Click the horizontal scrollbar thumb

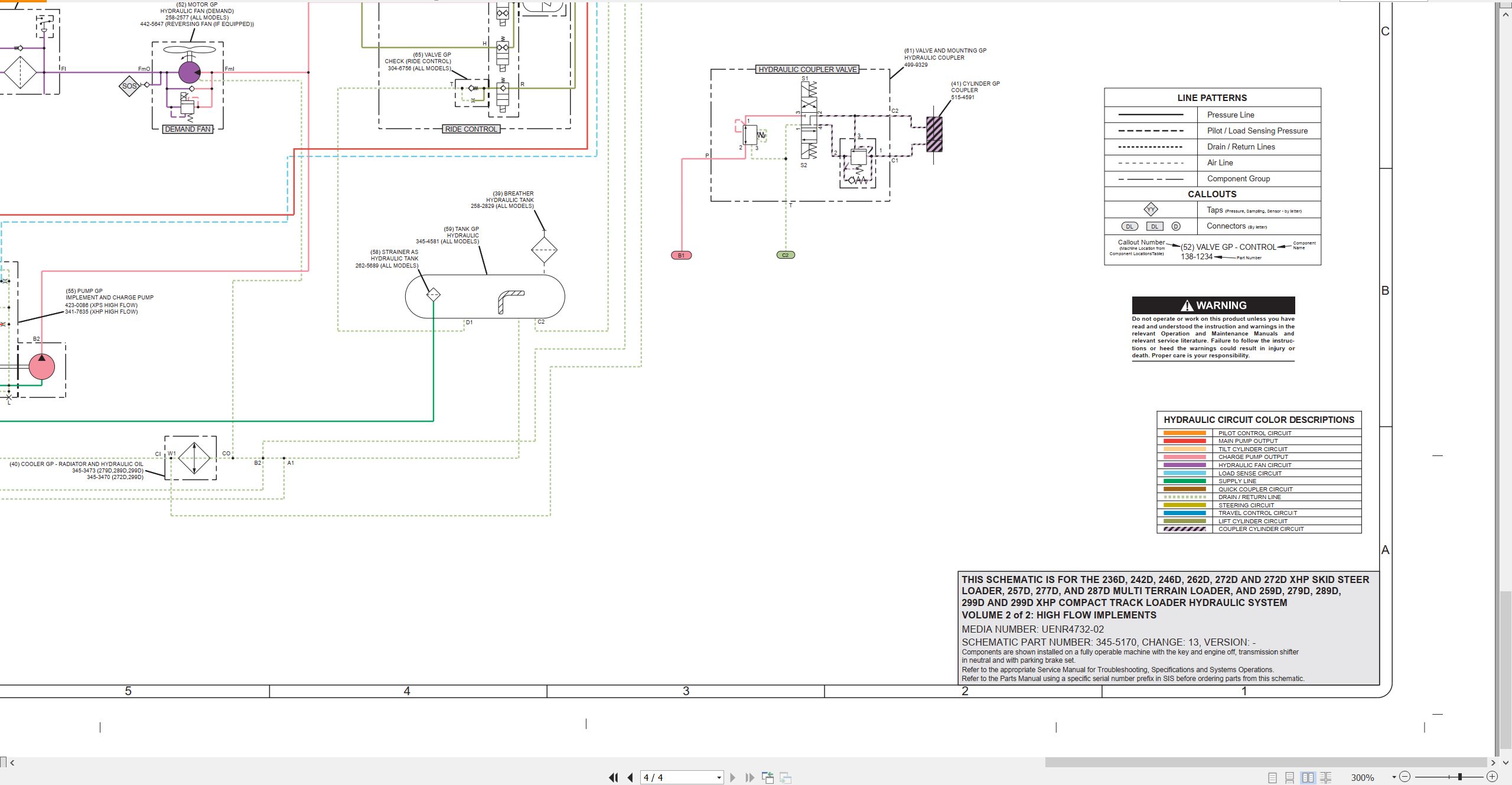point(1266,763)
